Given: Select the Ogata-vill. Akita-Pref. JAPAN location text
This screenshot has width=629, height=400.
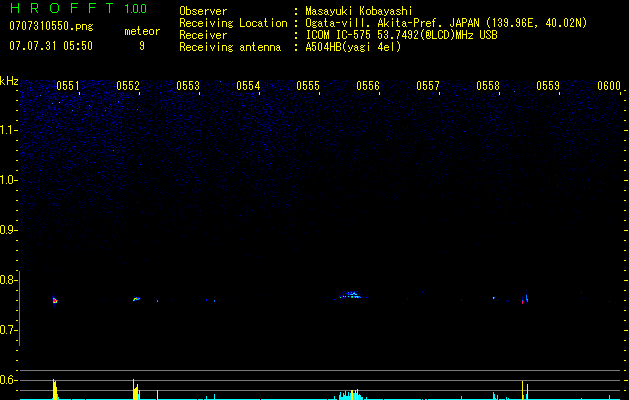Looking at the screenshot, I should click(446, 23).
